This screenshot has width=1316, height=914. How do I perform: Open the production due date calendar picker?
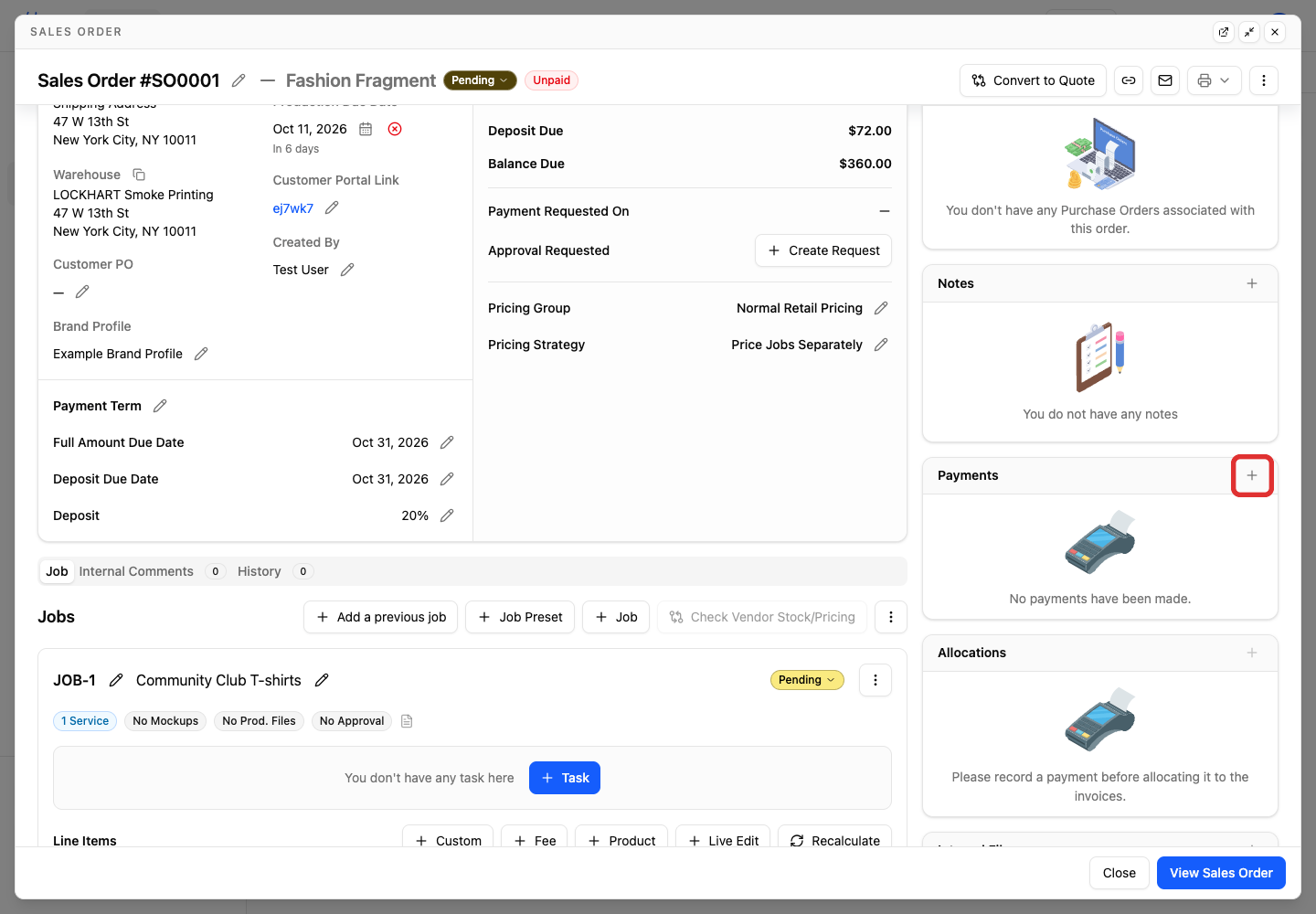(366, 129)
